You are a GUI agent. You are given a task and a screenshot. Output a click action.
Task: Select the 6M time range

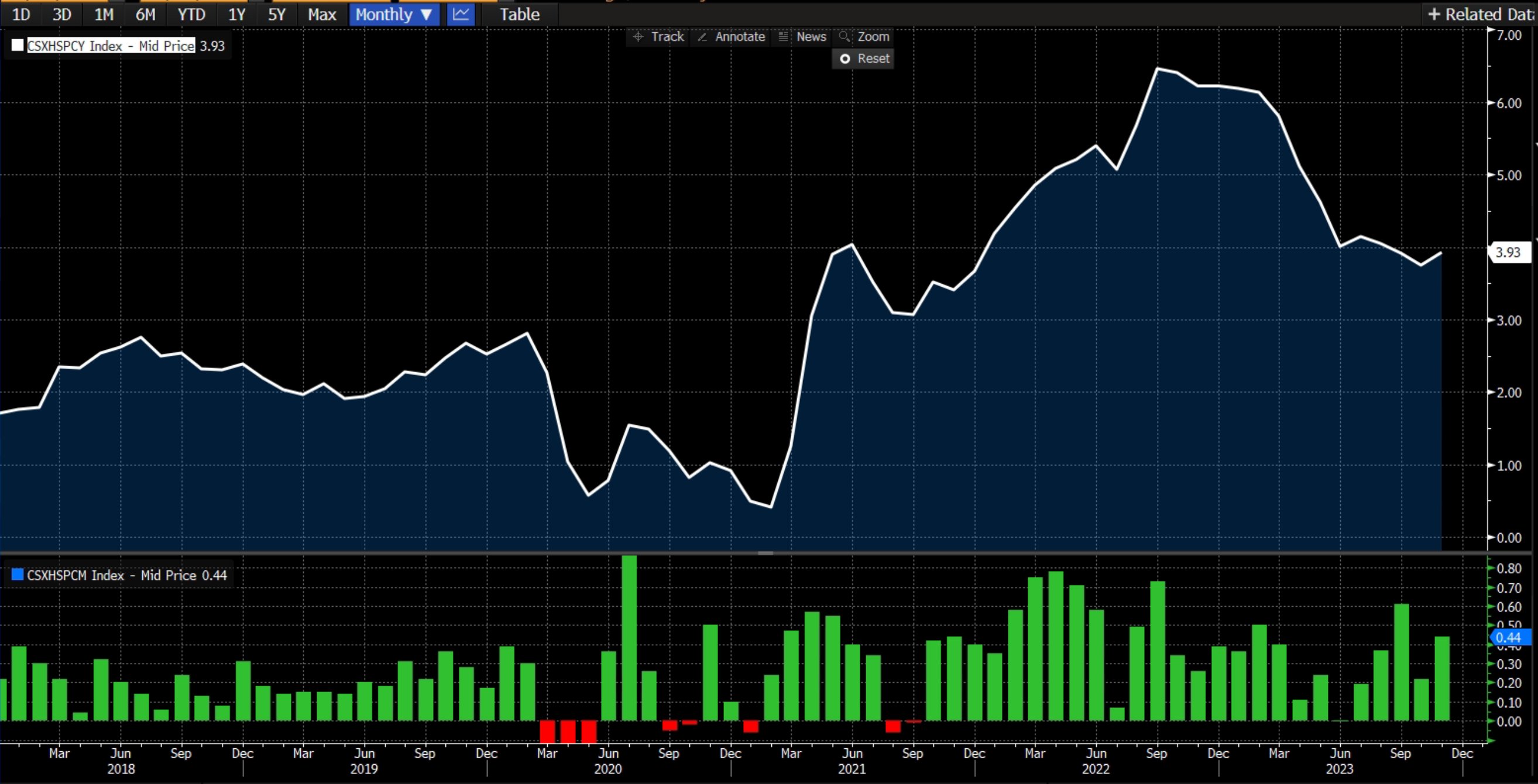pos(145,14)
